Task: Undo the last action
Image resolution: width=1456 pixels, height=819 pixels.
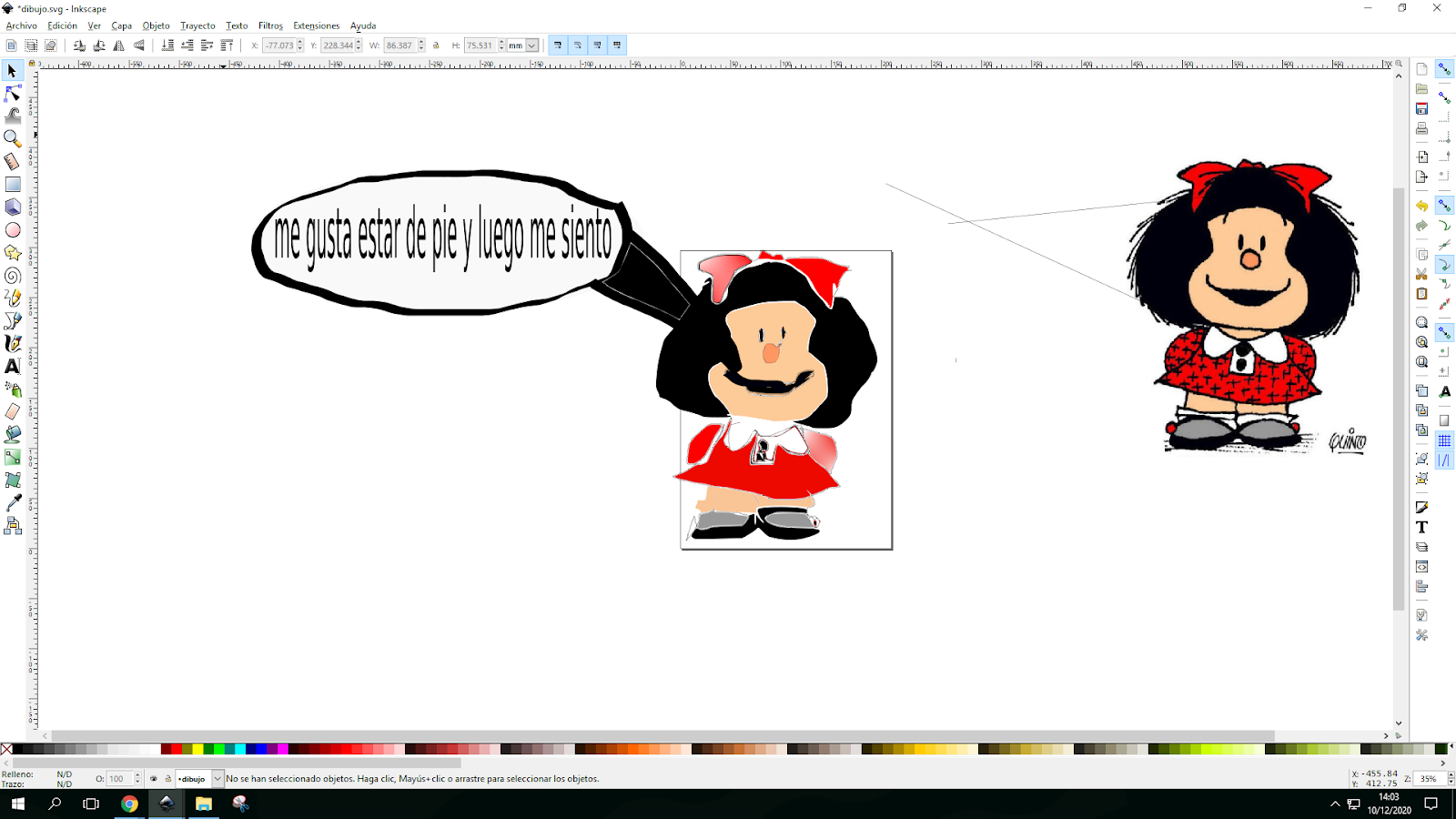Action: [1422, 207]
